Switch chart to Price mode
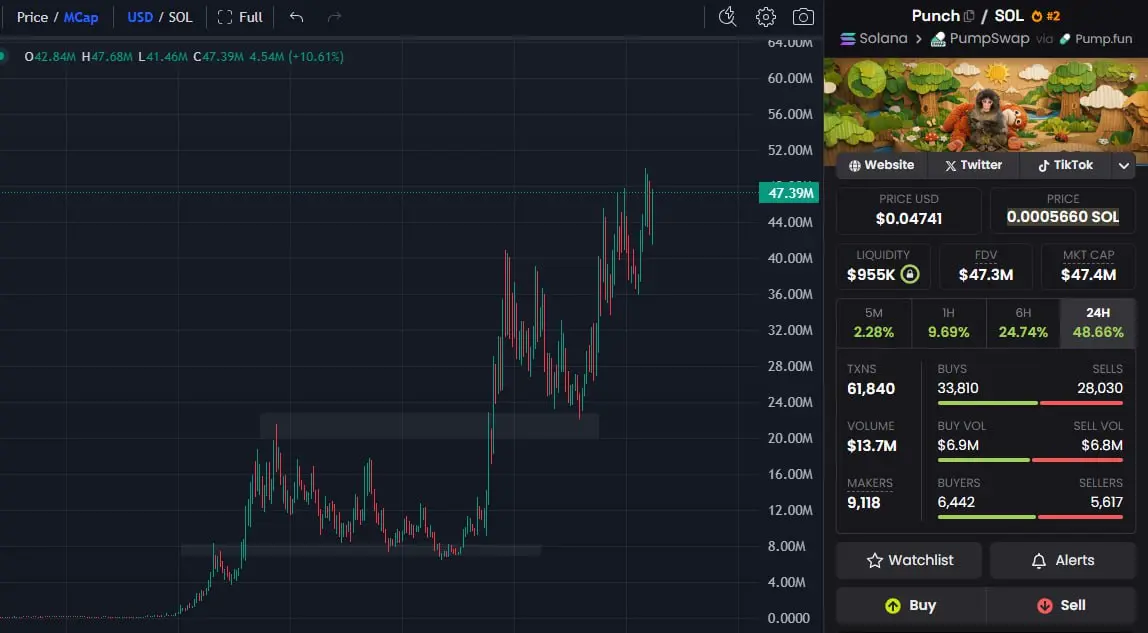This screenshot has width=1148, height=633. tap(32, 17)
